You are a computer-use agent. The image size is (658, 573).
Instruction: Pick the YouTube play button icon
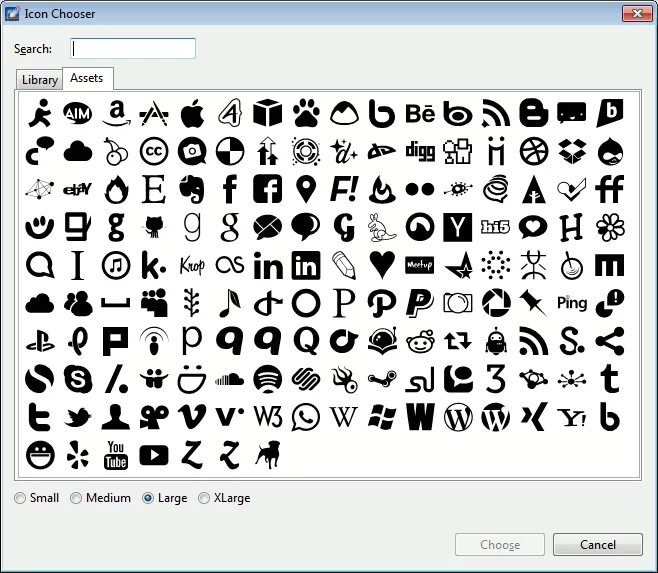pos(154,455)
